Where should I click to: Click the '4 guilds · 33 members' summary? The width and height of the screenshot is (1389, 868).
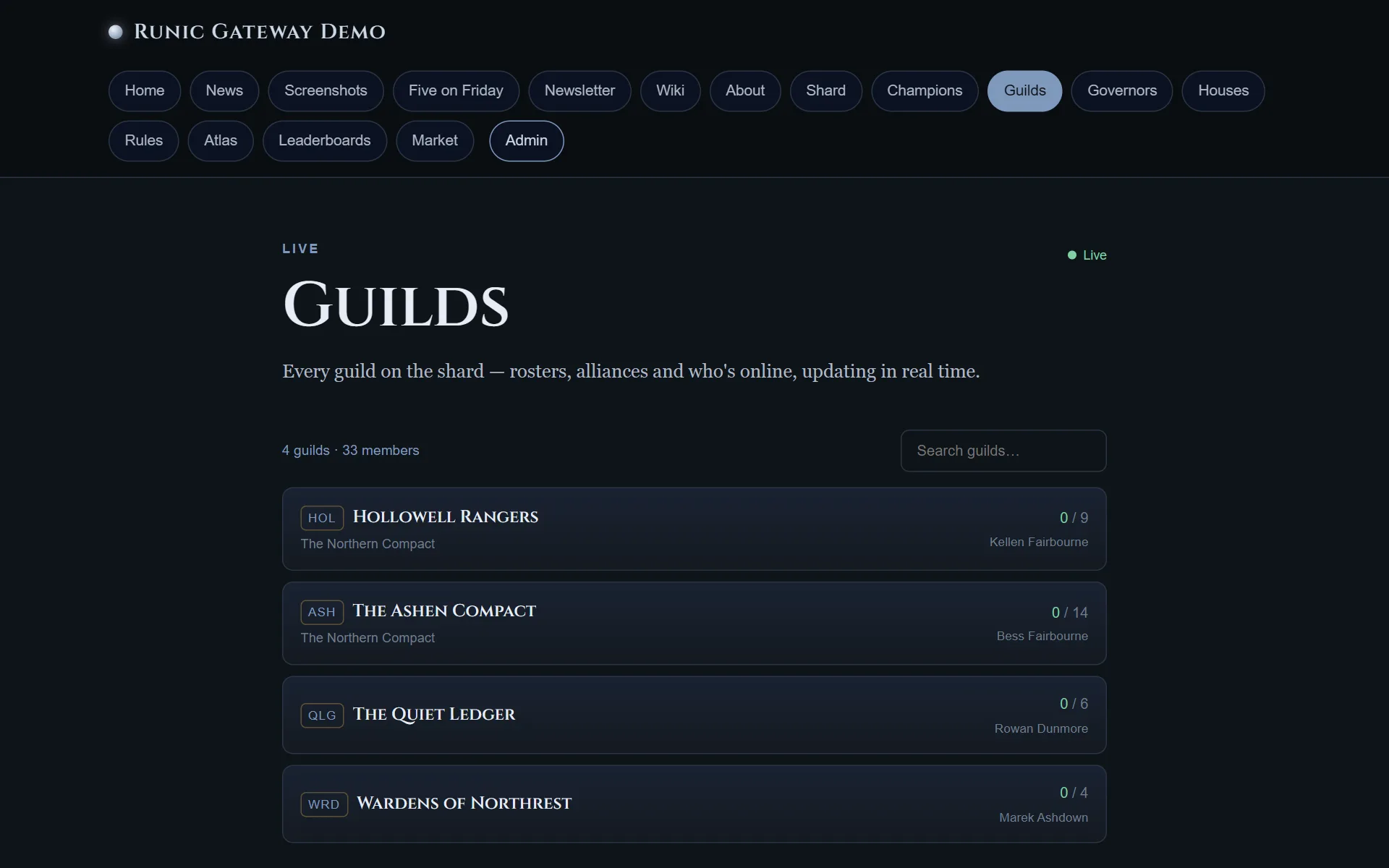coord(350,451)
